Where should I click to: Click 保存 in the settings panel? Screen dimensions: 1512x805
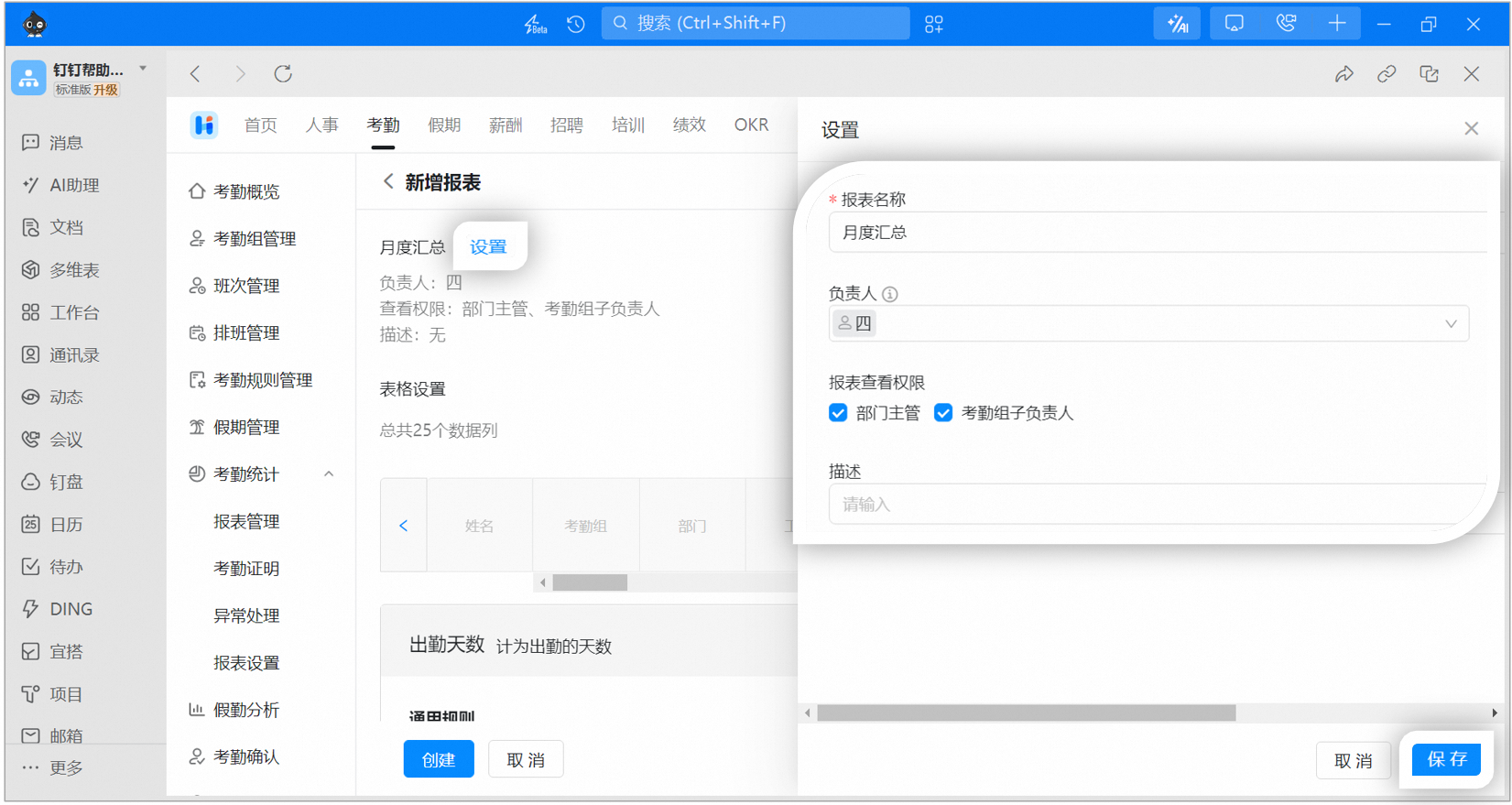tap(1446, 759)
